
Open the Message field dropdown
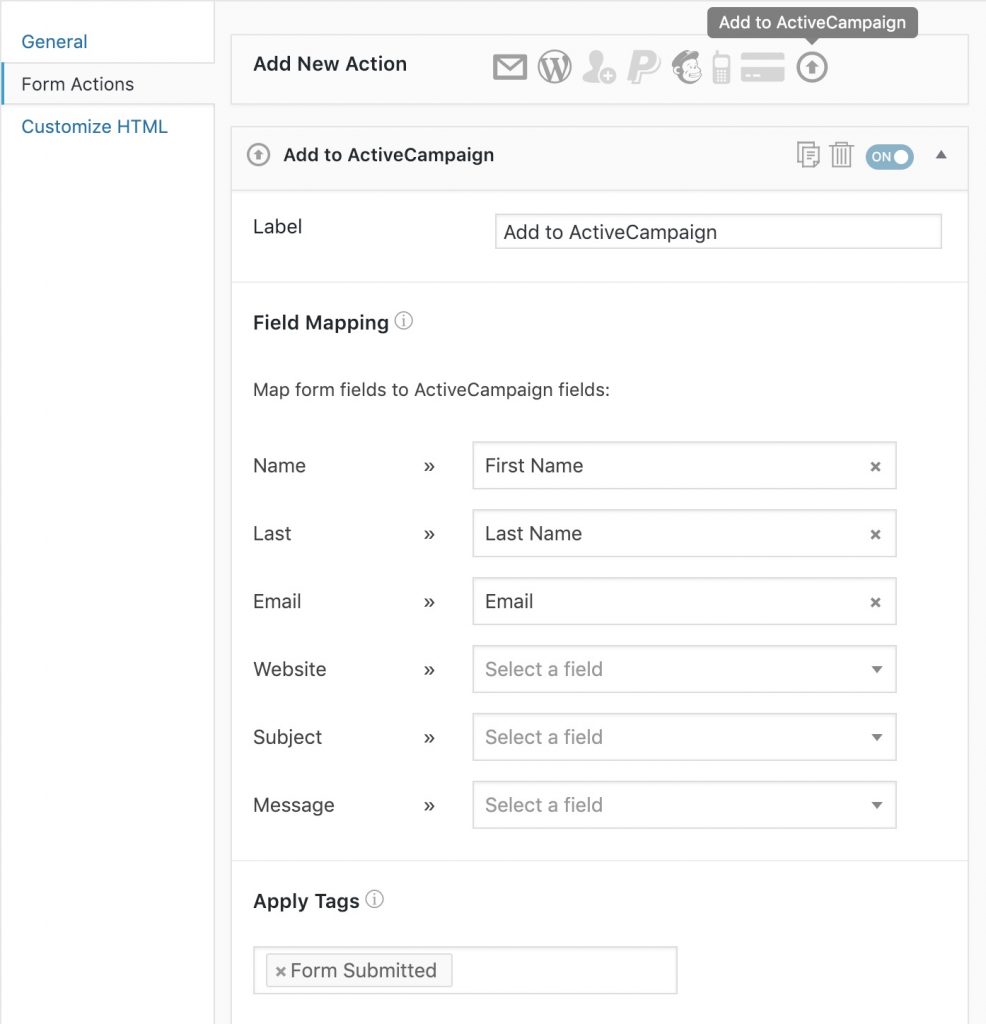[684, 805]
